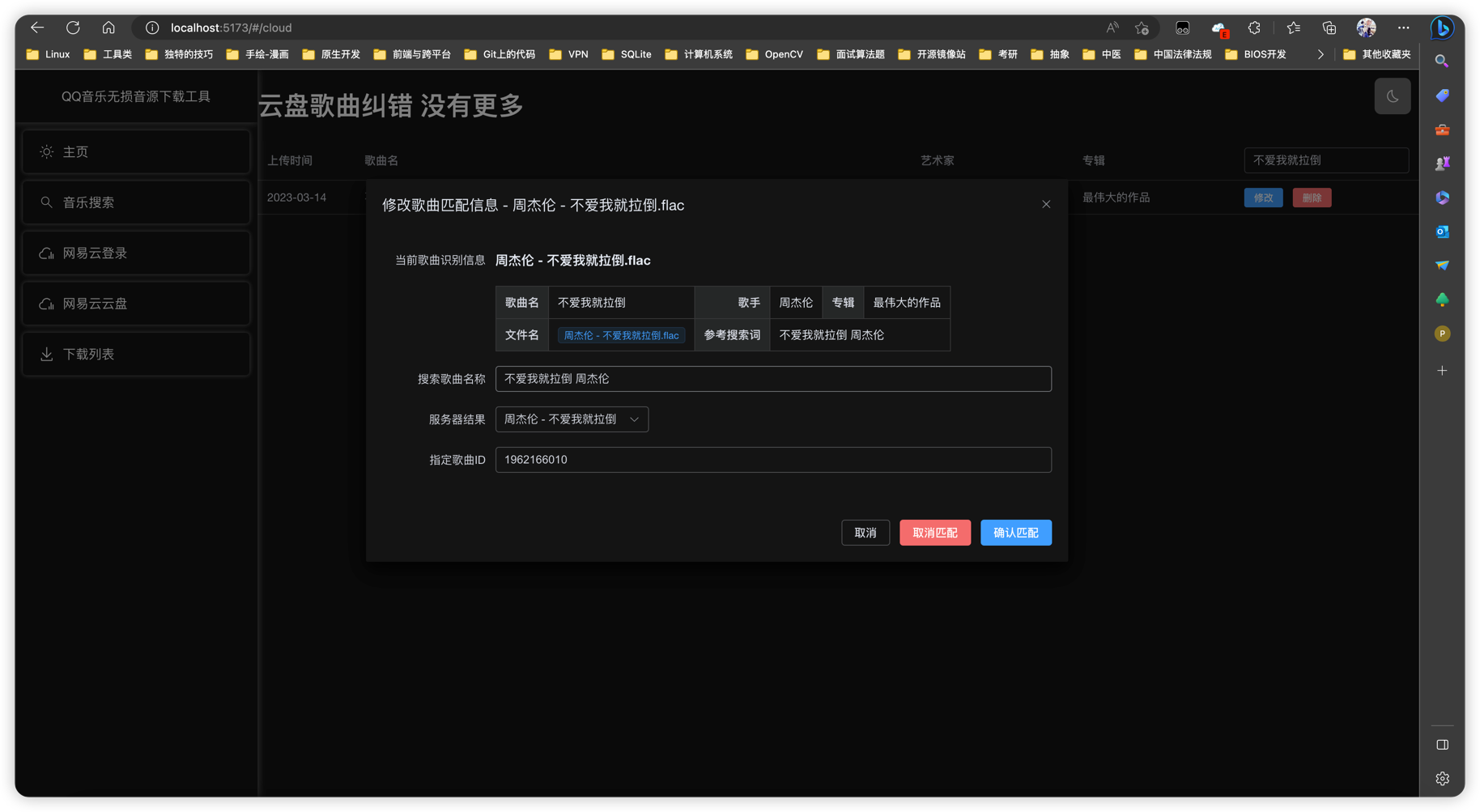This screenshot has width=1480, height=812.
Task: Click the 2023-03-14 upload date cell
Action: [296, 198]
